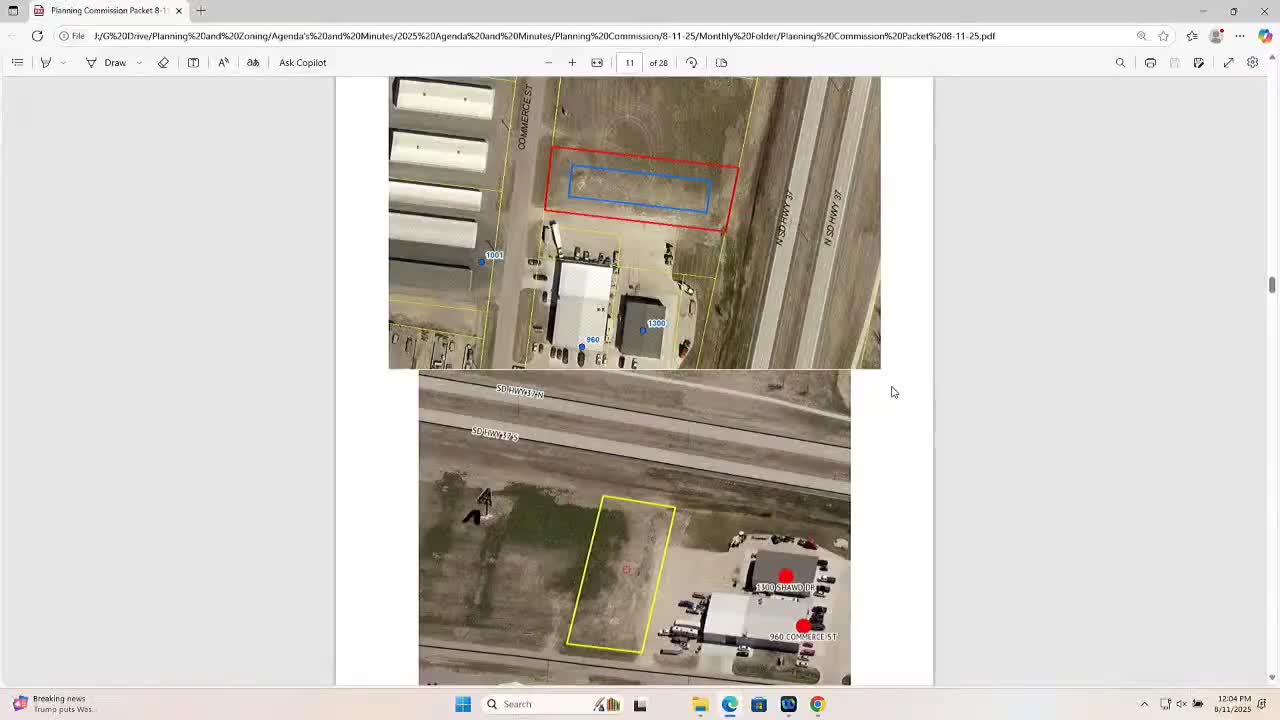This screenshot has width=1280, height=720.
Task: Open the PDF table of contents panel
Action: (x=17, y=62)
